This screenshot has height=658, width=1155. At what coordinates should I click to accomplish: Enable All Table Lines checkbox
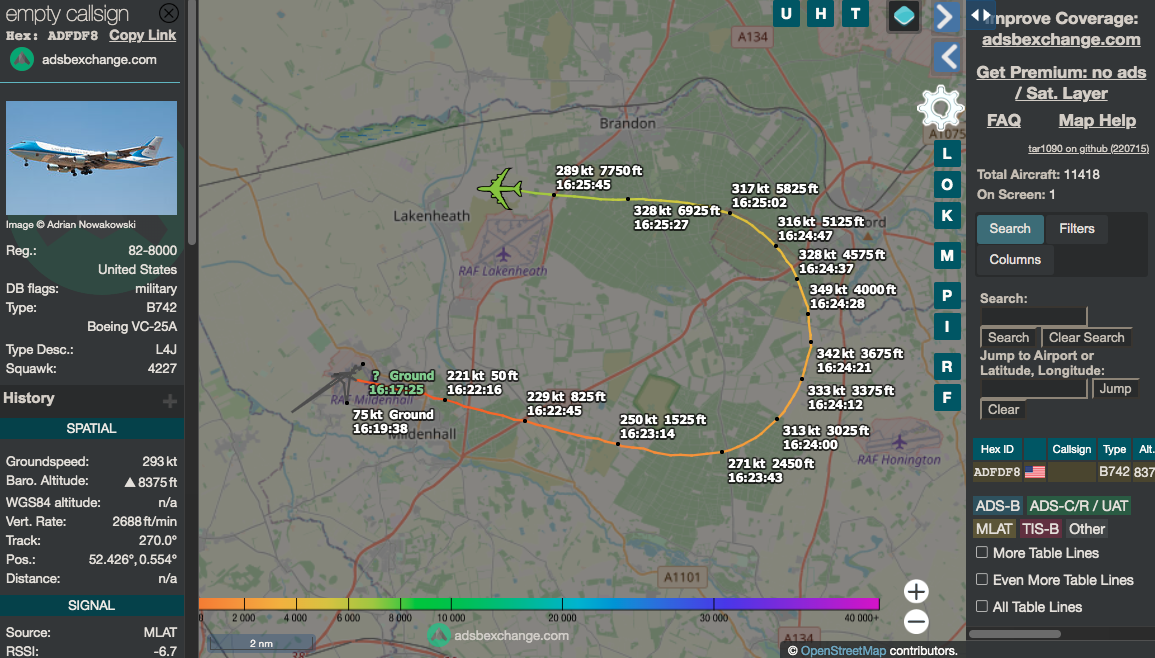982,606
